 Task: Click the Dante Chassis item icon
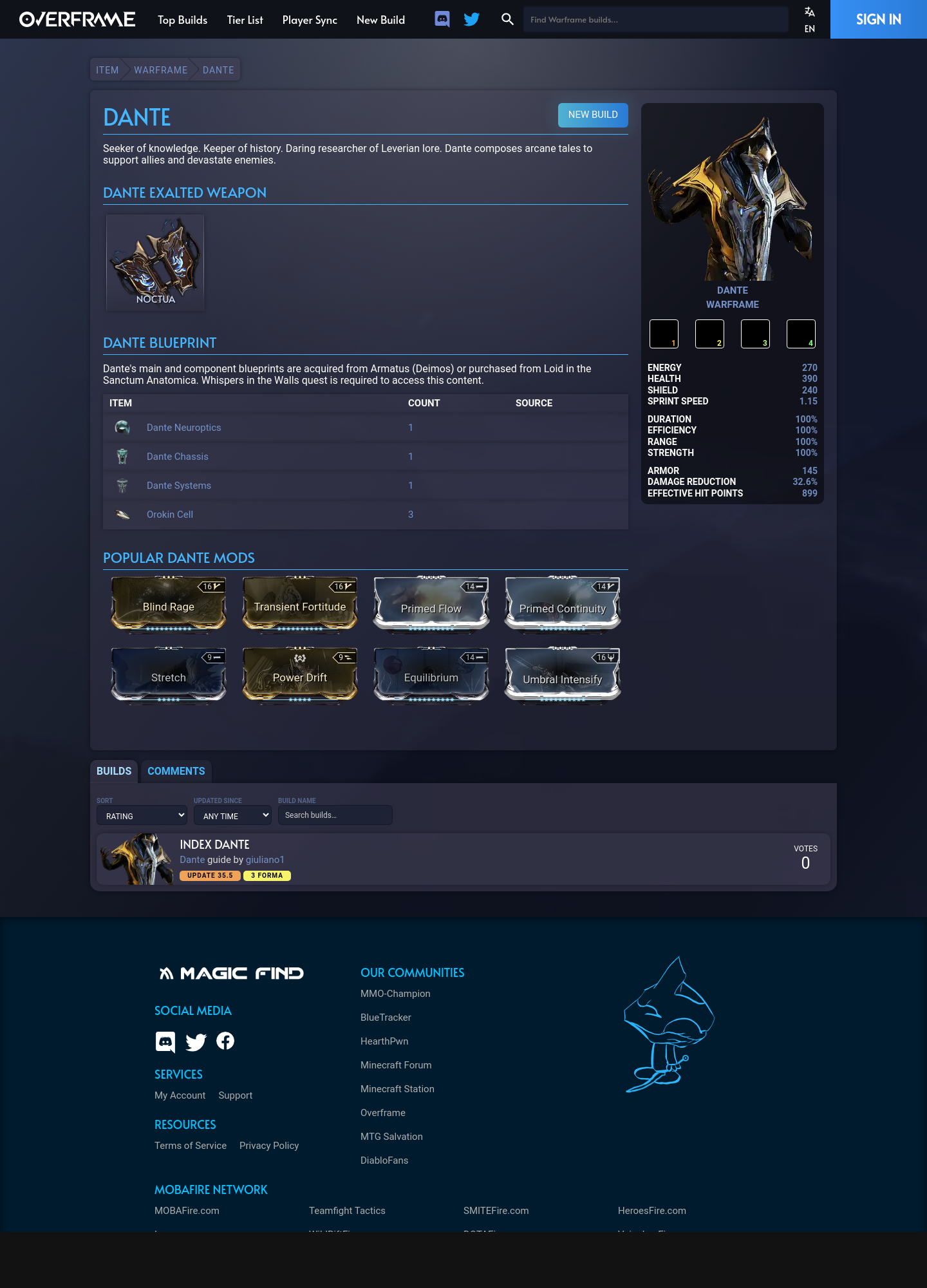tap(122, 456)
